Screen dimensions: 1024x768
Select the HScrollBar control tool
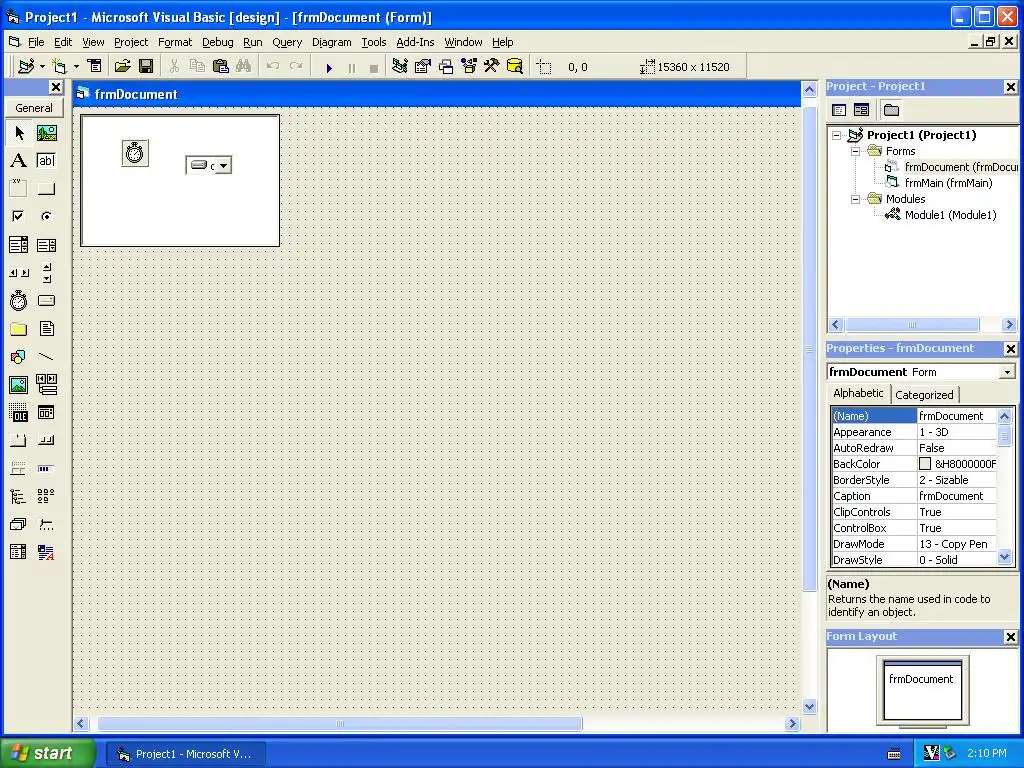[x=19, y=273]
